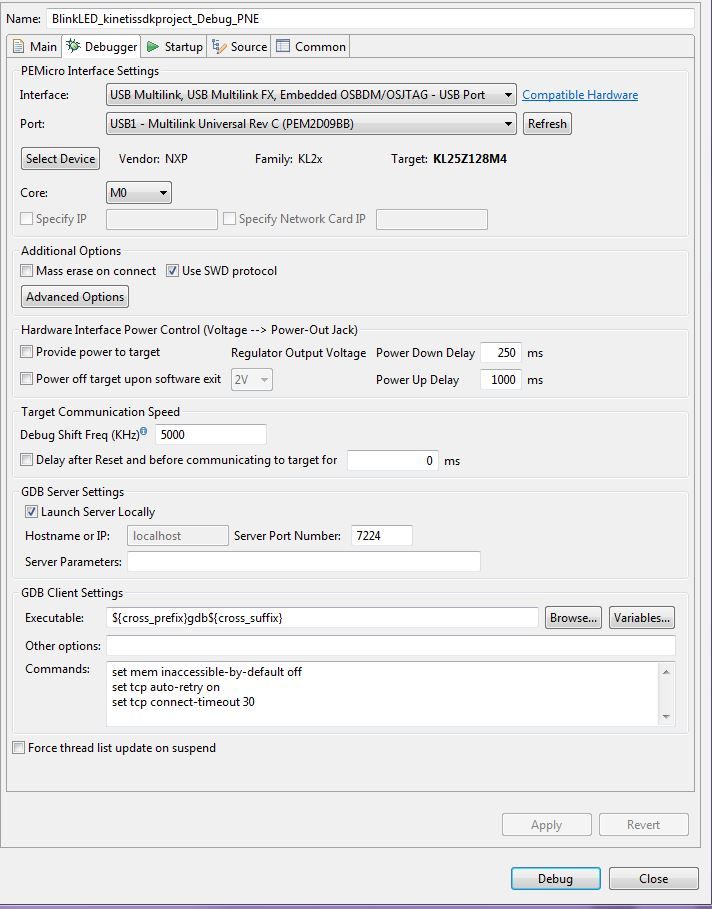The width and height of the screenshot is (712, 909).
Task: Toggle Launch Server Locally checkbox
Action: click(31, 512)
